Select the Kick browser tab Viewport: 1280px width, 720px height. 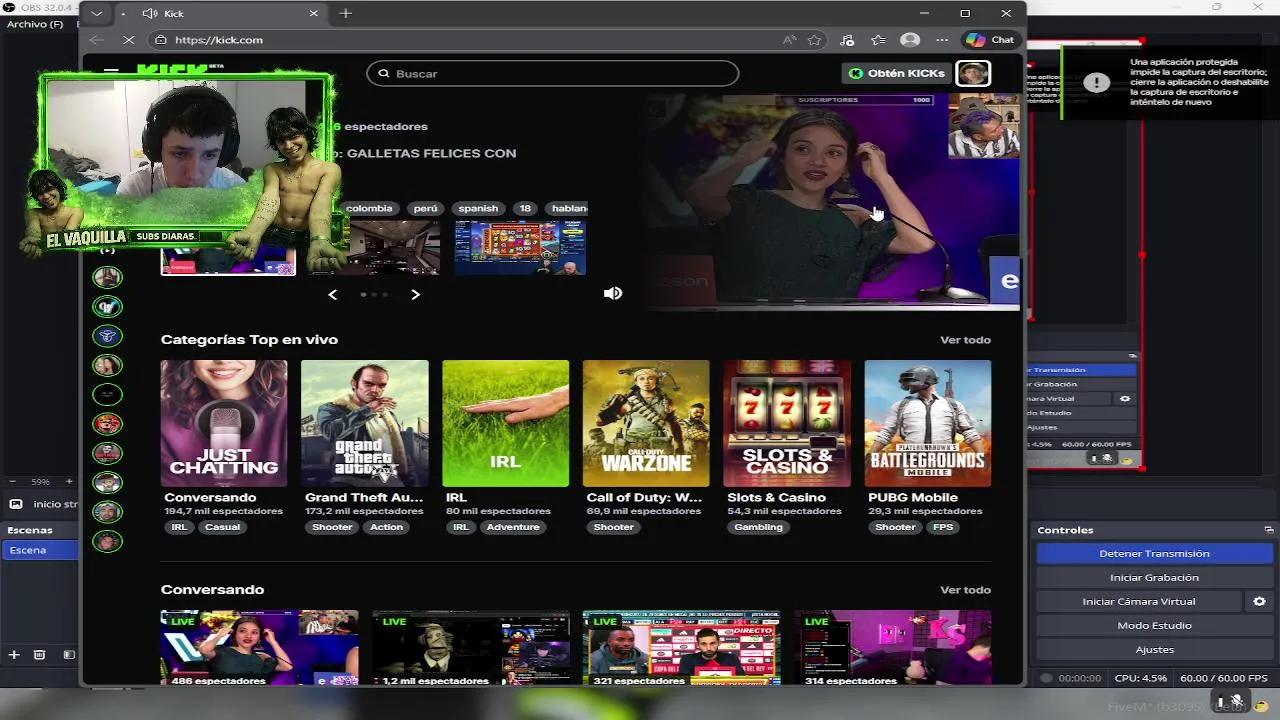(230, 13)
